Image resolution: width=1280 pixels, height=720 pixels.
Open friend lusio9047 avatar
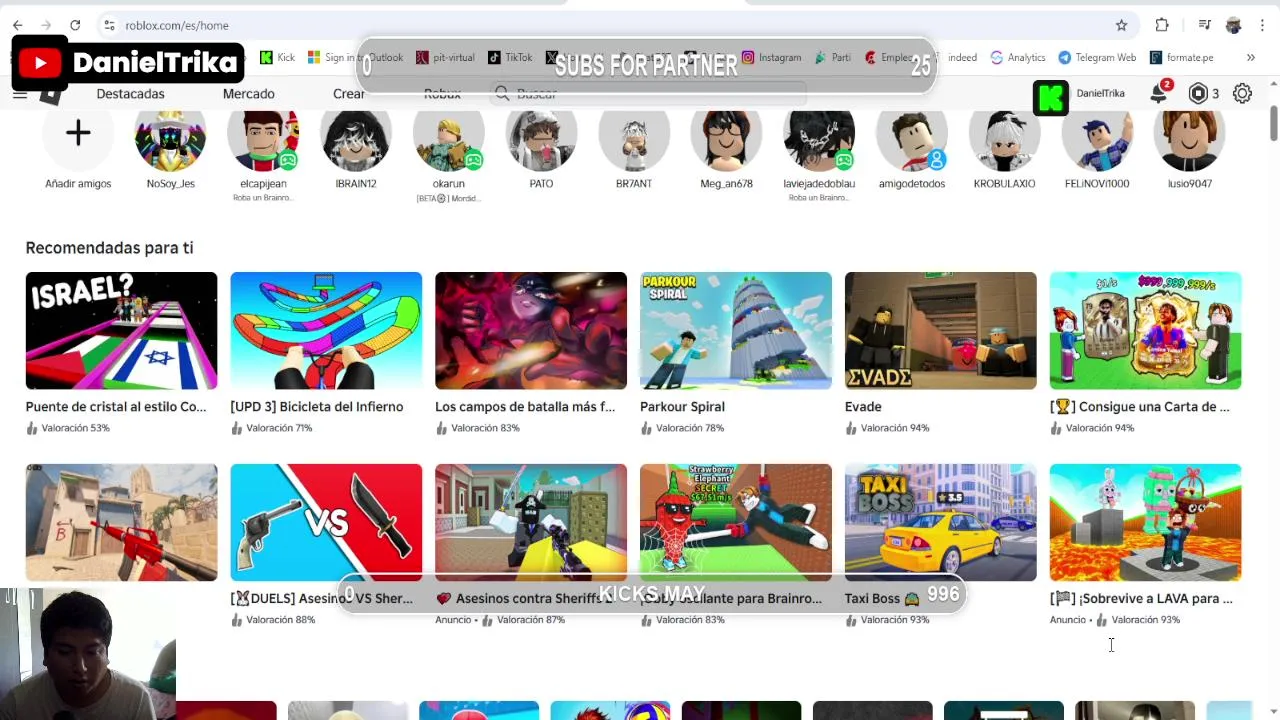click(1190, 136)
